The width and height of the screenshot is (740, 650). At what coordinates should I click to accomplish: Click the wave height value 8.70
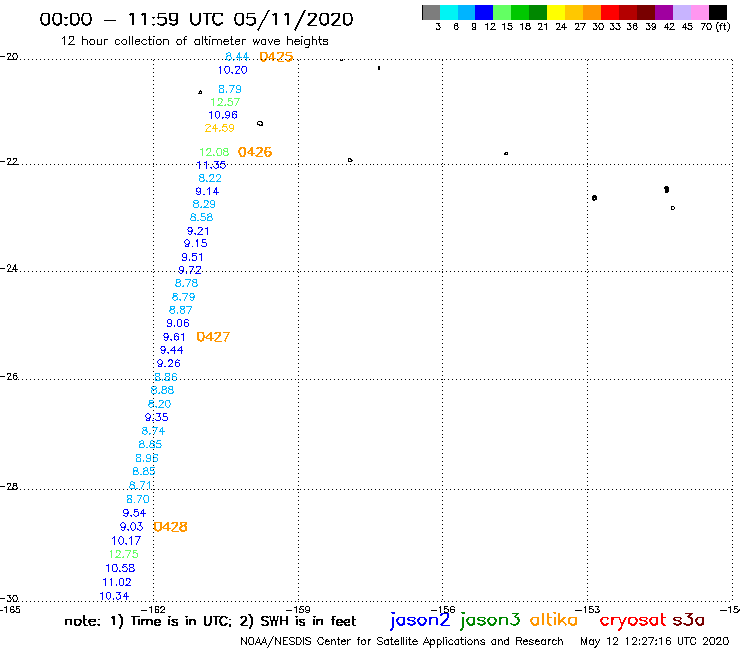coord(138,499)
